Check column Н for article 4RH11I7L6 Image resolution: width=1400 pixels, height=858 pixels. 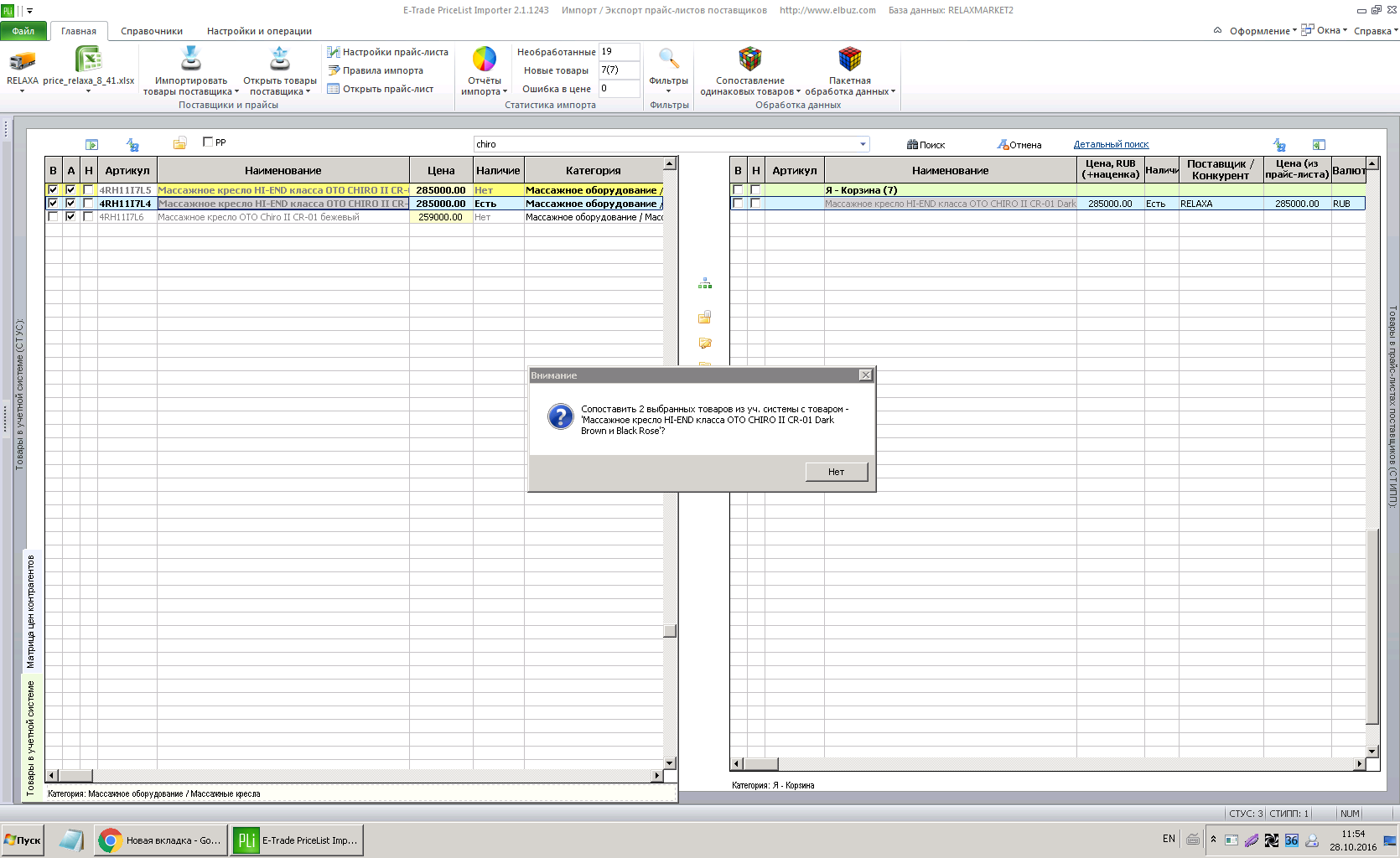[x=88, y=217]
